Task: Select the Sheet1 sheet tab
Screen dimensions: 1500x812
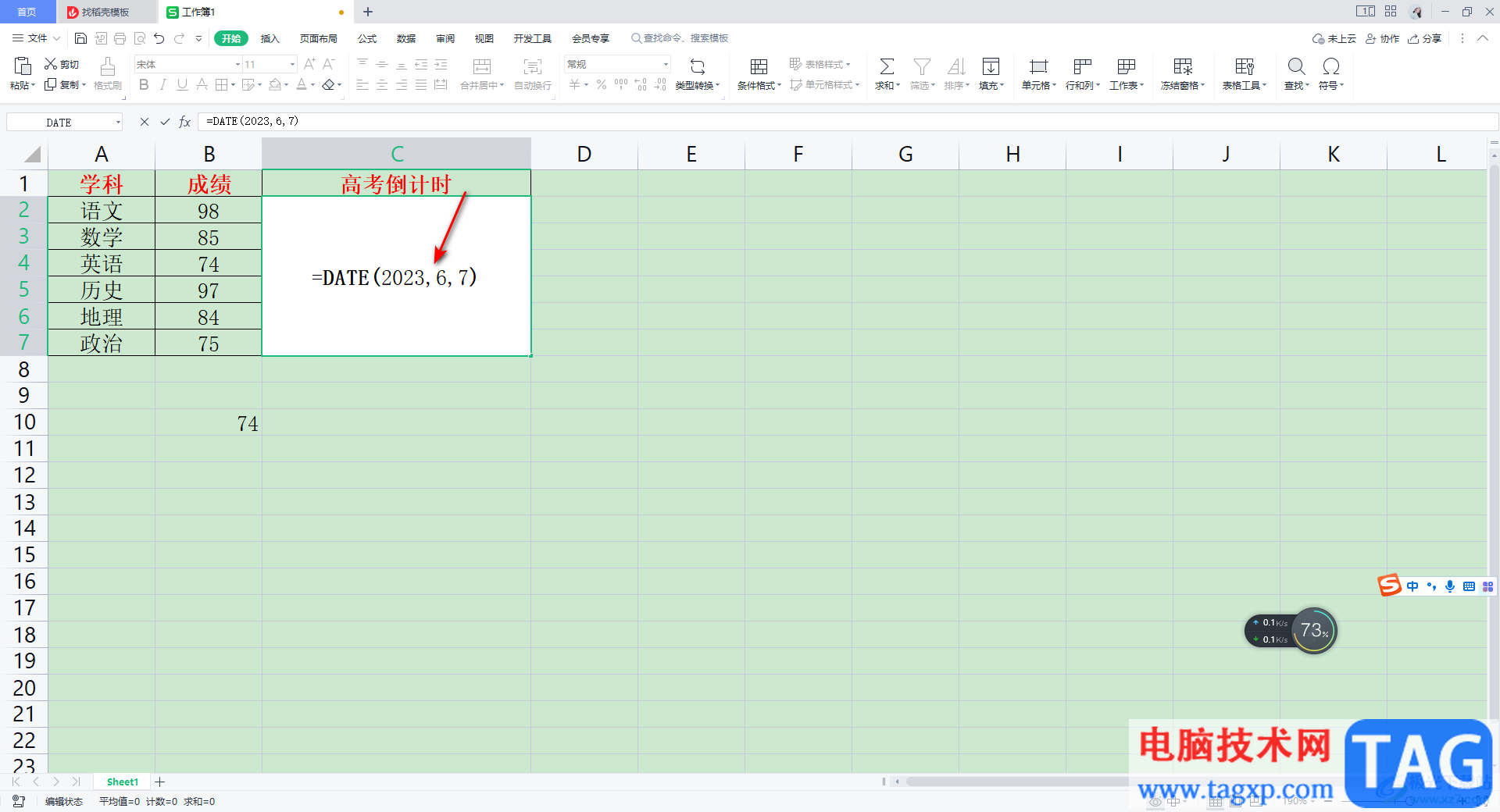Action: 123,782
